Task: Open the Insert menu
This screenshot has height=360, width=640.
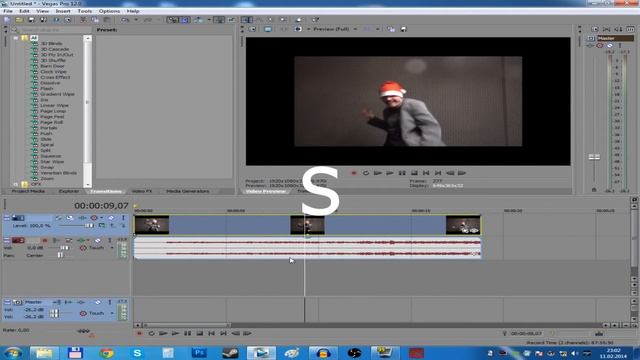Action: click(x=63, y=11)
